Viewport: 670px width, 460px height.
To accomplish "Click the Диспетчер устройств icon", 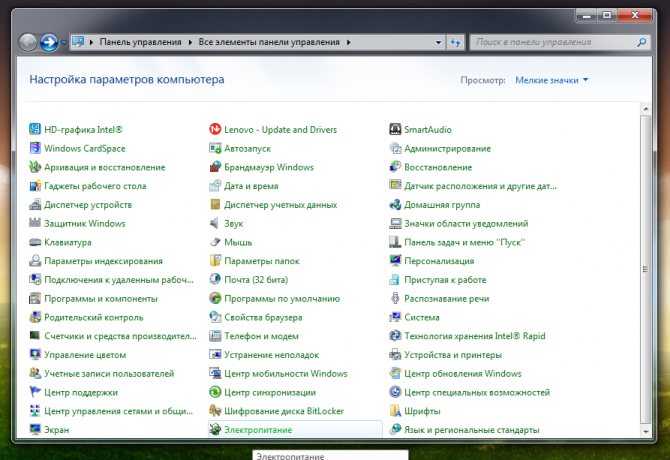I will 35,204.
